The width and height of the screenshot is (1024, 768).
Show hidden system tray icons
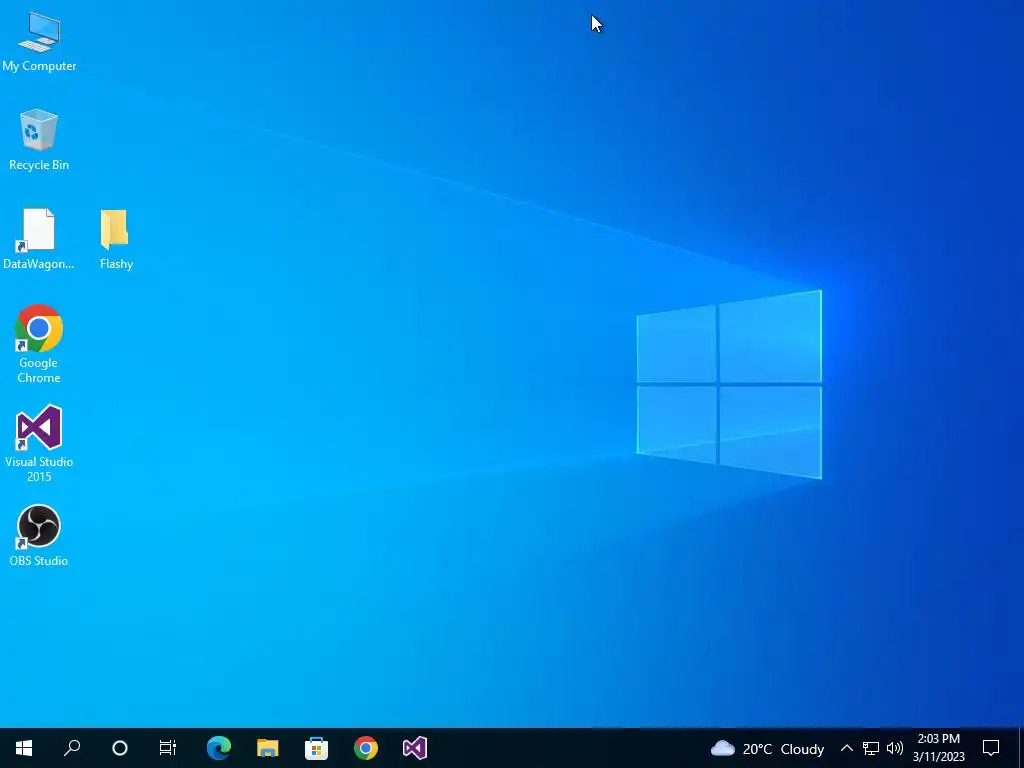coord(846,748)
